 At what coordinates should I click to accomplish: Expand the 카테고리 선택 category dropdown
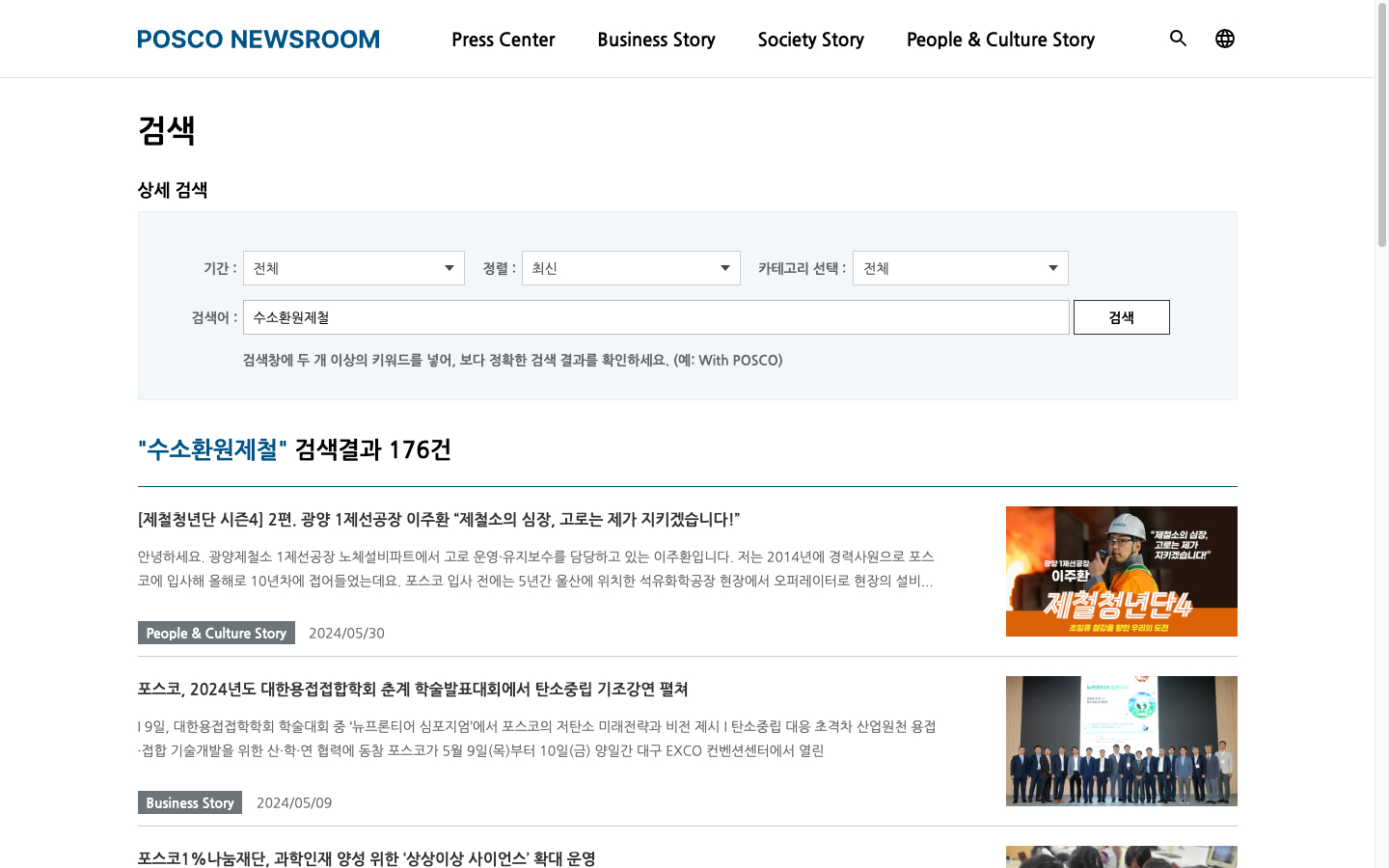click(960, 268)
